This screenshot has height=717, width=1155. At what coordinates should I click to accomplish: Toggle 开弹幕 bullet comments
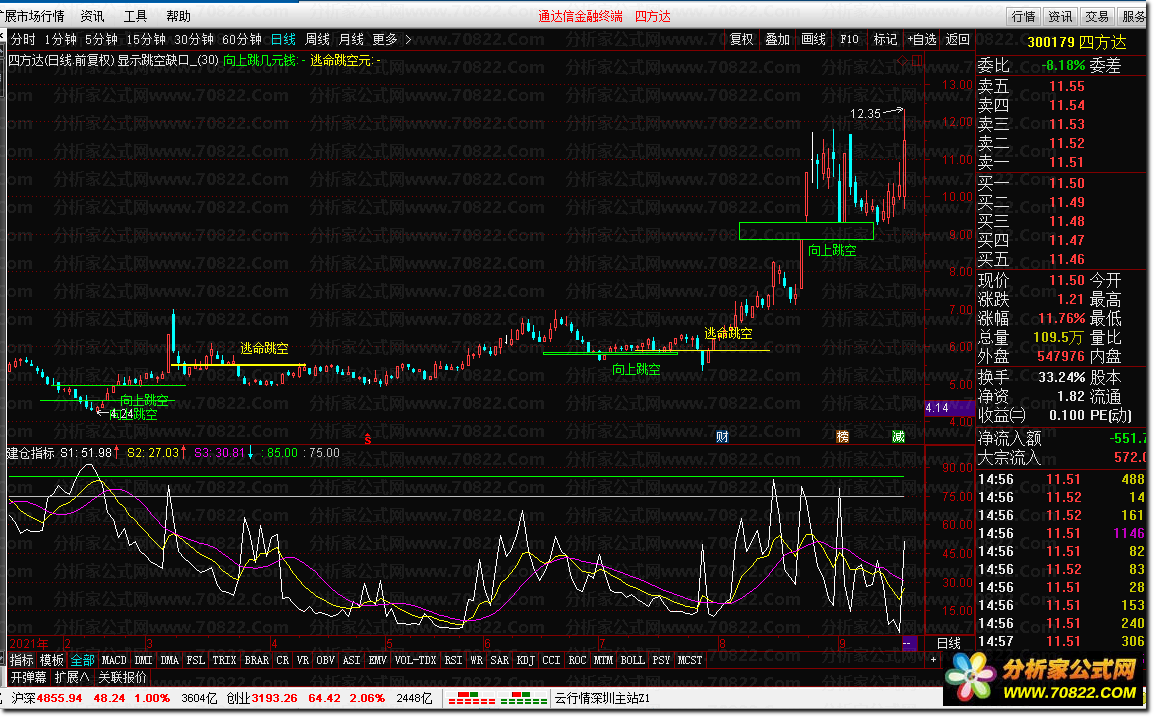28,677
